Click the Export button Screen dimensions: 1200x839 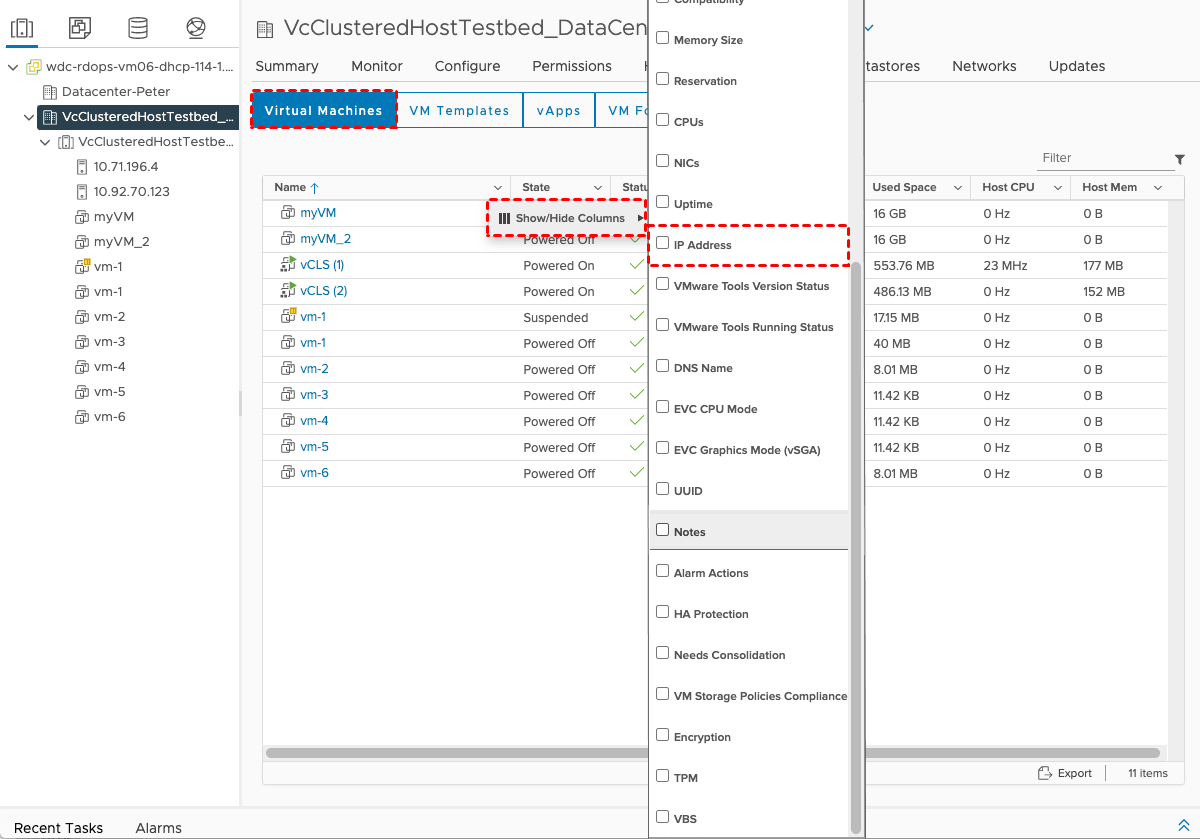[1065, 773]
